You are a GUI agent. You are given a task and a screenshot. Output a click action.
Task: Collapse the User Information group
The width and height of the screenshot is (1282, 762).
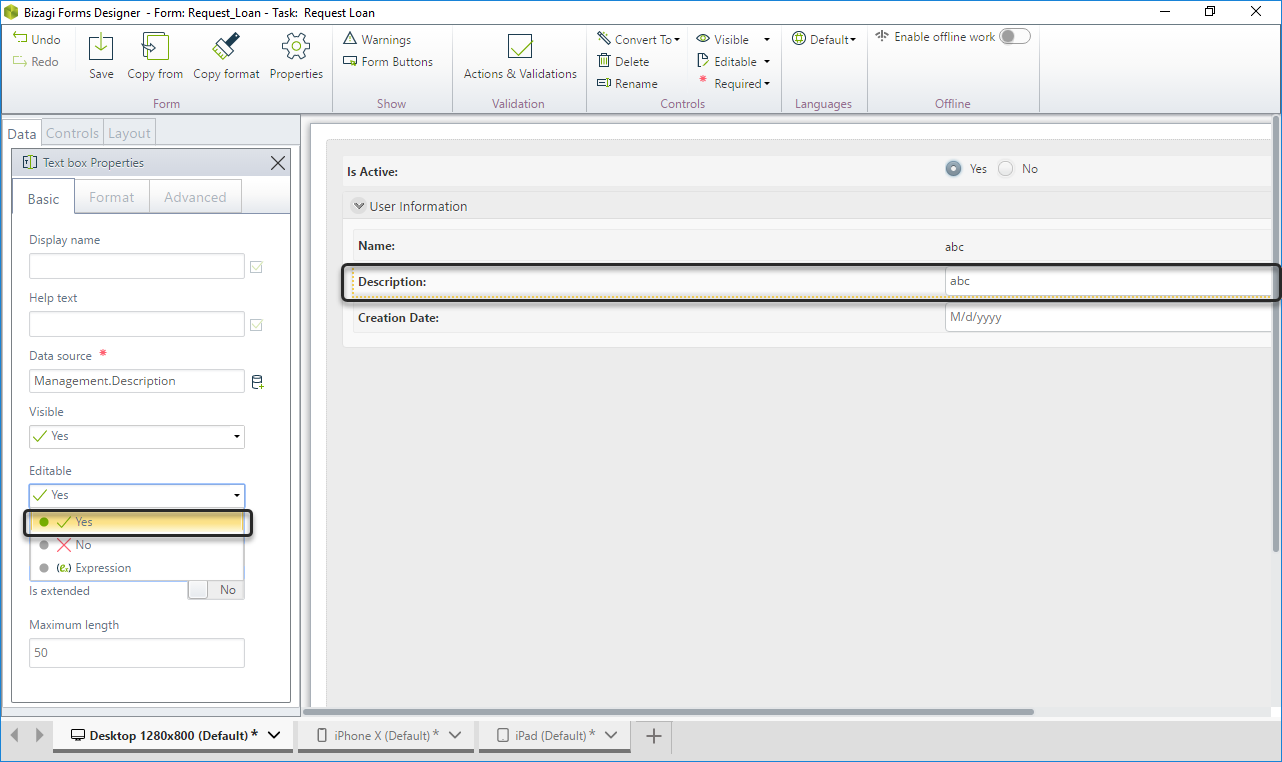click(358, 206)
